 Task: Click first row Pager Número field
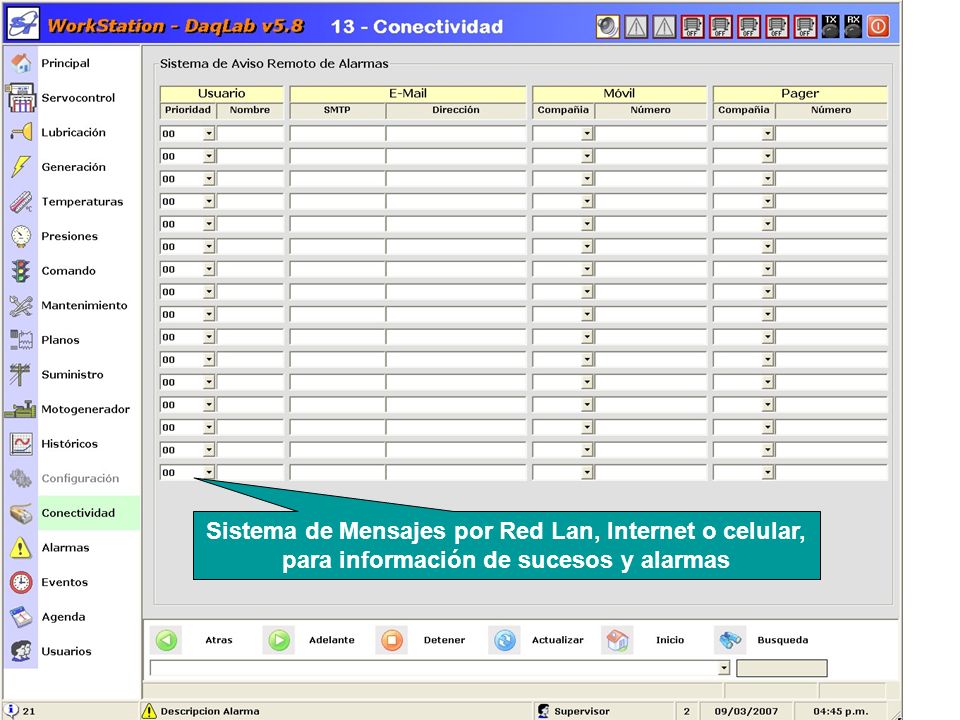click(831, 133)
